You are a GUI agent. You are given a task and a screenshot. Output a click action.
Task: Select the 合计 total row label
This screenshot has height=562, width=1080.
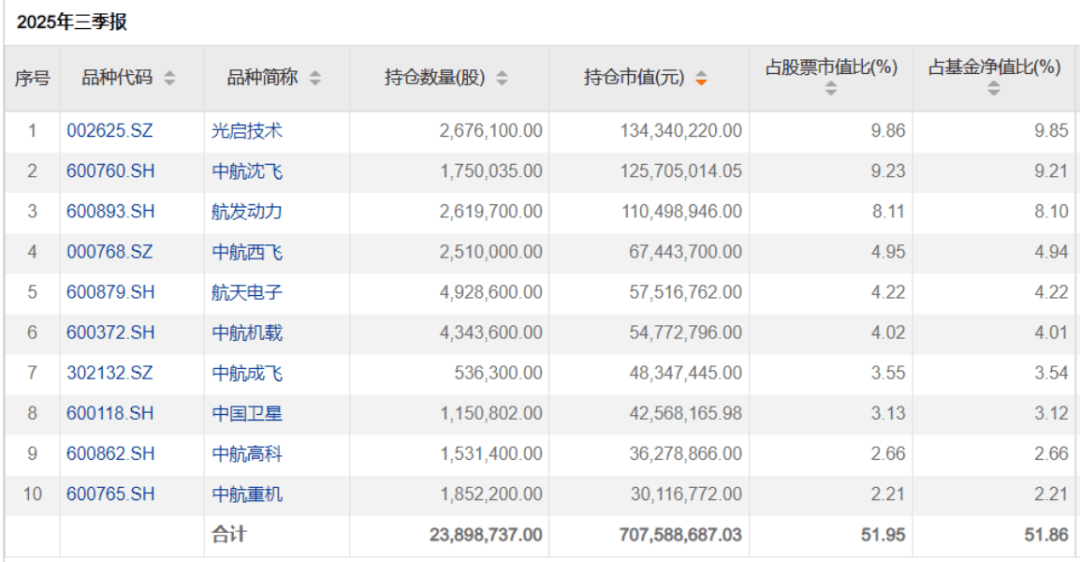(x=229, y=535)
